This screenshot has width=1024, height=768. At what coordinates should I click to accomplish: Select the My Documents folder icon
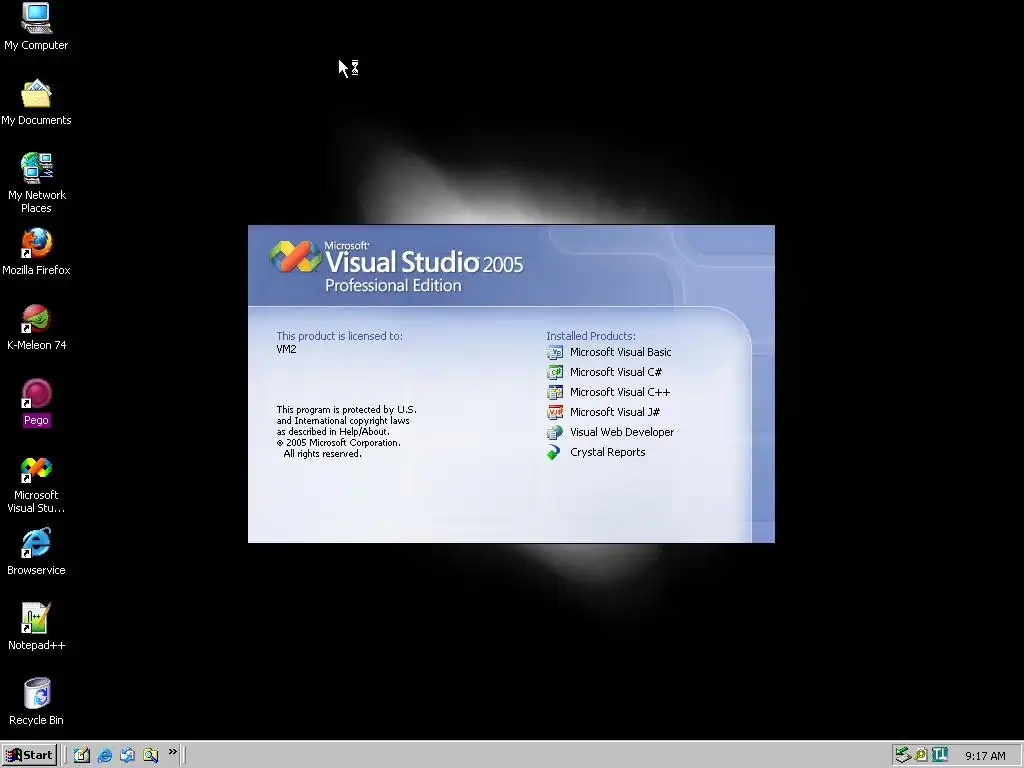(x=37, y=103)
